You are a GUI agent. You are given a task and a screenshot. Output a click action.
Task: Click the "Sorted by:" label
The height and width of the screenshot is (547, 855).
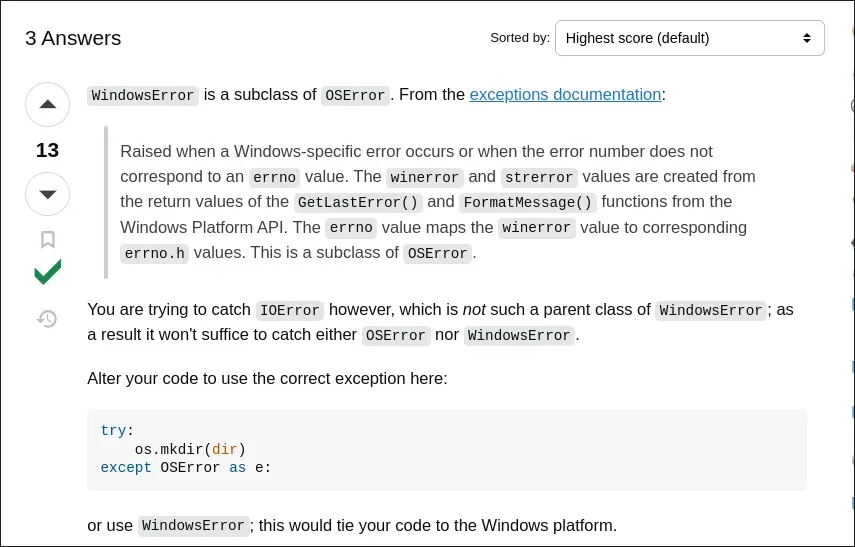[519, 38]
